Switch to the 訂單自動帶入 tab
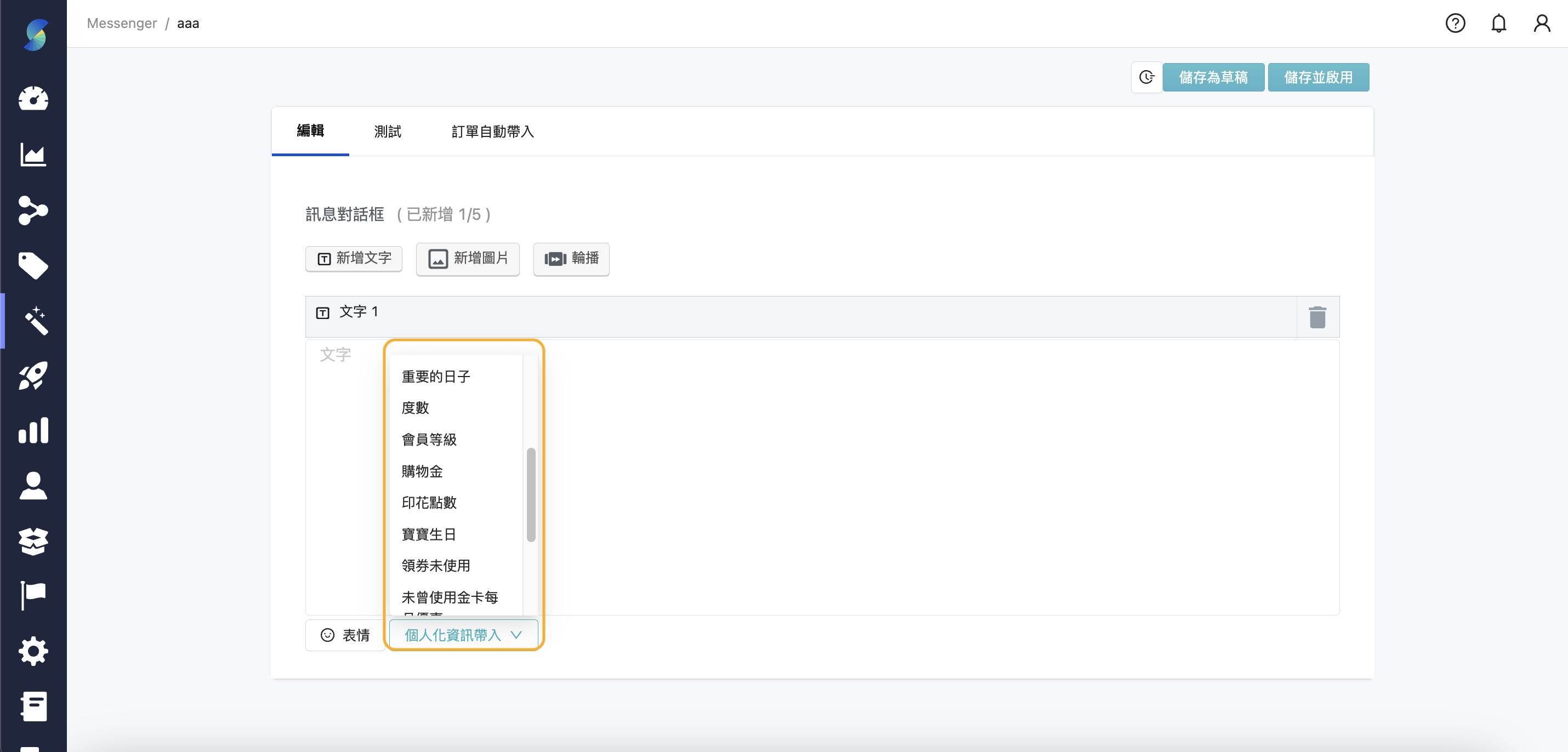This screenshot has width=1568, height=752. tap(493, 132)
